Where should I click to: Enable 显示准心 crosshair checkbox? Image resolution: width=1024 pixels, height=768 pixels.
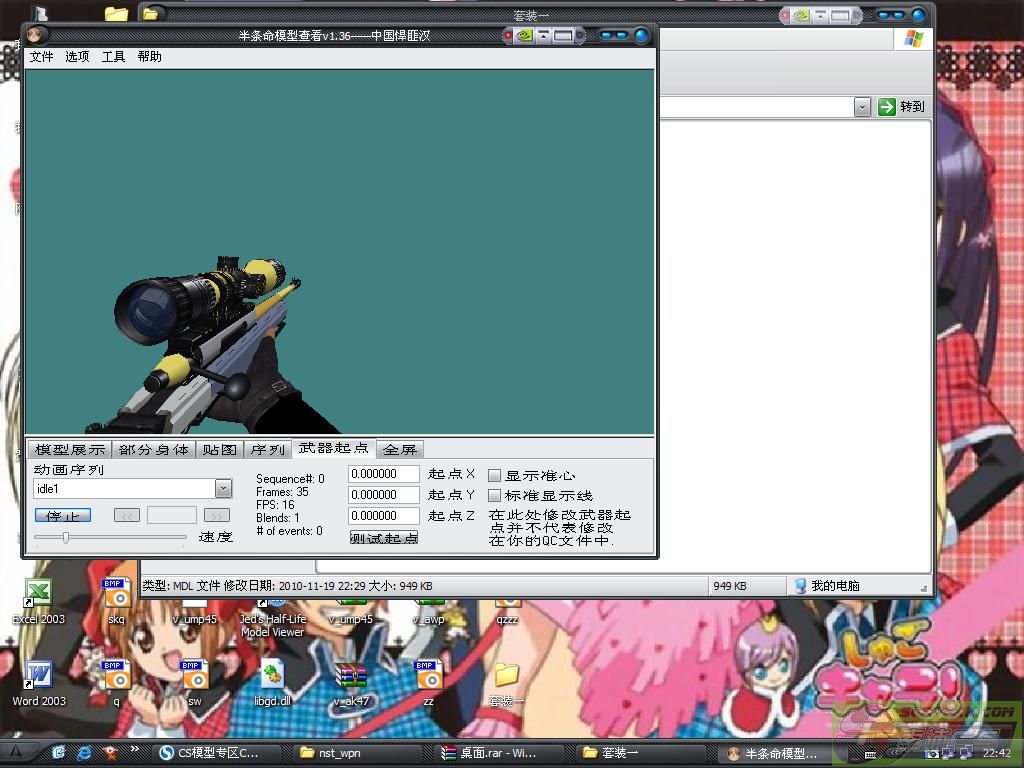pyautogui.click(x=495, y=476)
